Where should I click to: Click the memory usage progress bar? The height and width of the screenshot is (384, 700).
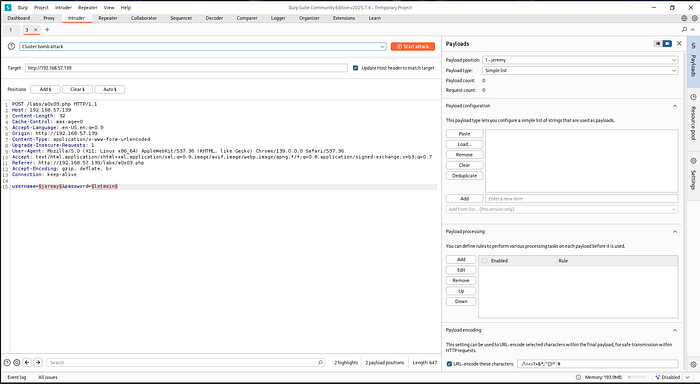[x=637, y=377]
